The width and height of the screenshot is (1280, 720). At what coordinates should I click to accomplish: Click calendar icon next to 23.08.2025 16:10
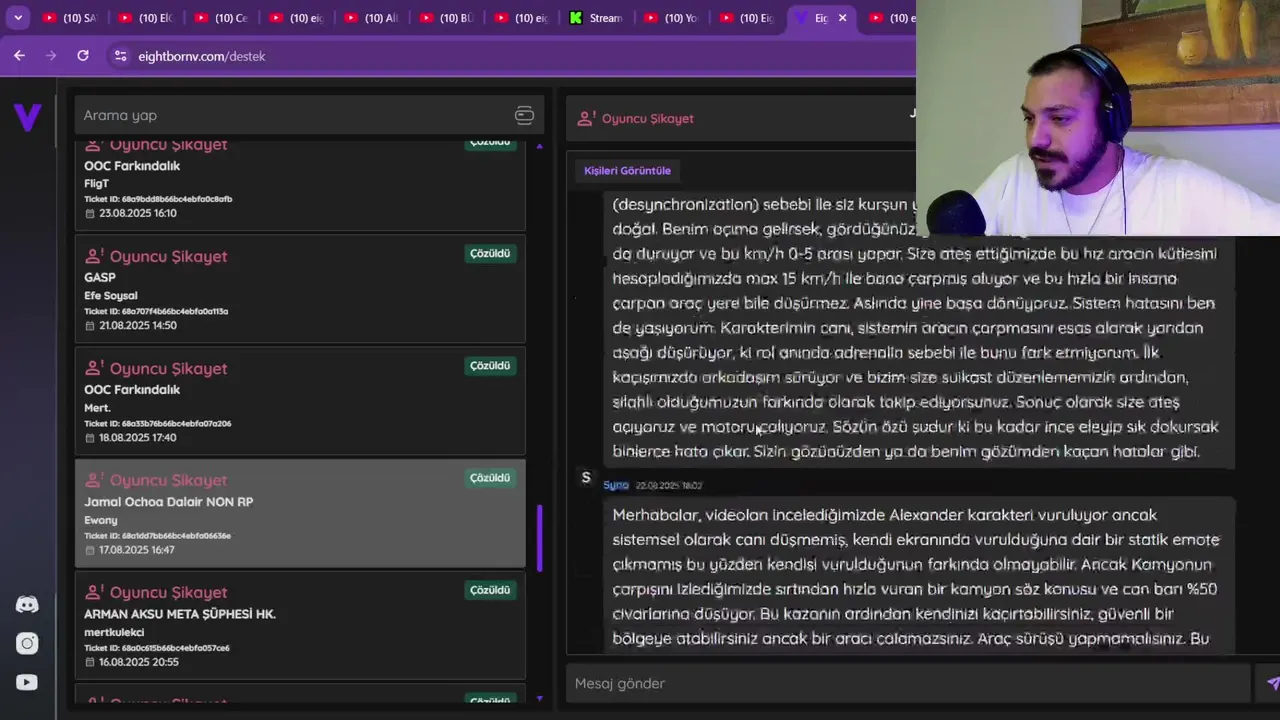(90, 214)
